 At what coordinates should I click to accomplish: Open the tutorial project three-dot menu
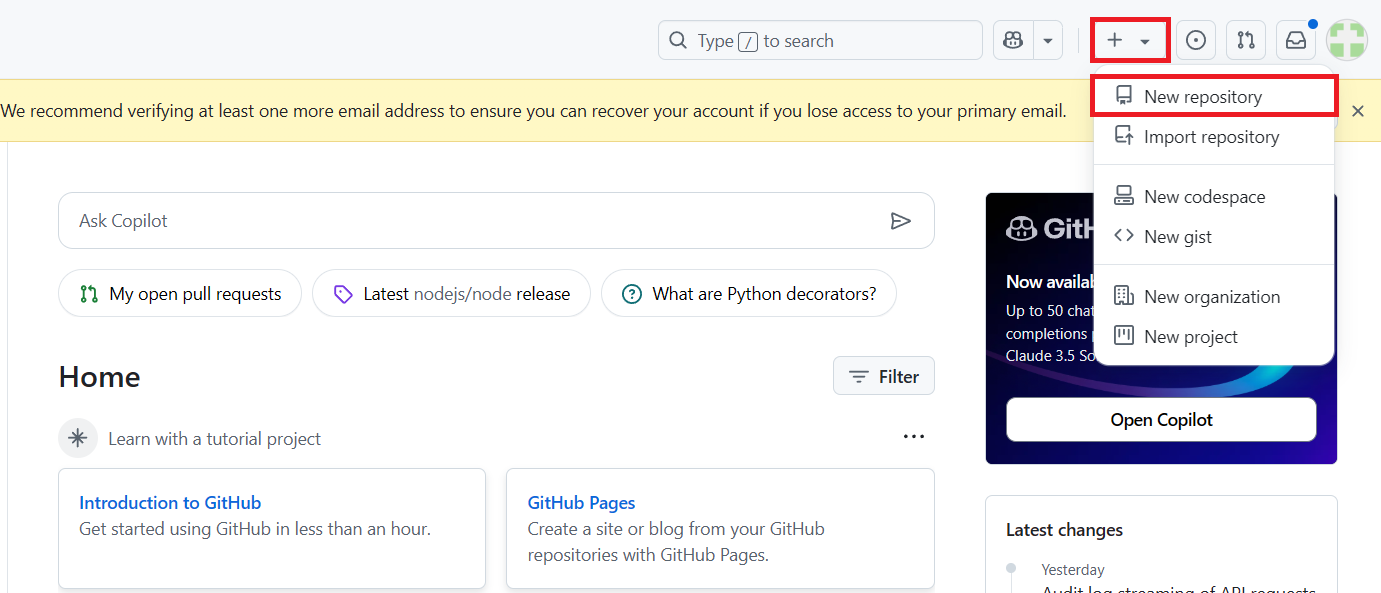click(913, 437)
